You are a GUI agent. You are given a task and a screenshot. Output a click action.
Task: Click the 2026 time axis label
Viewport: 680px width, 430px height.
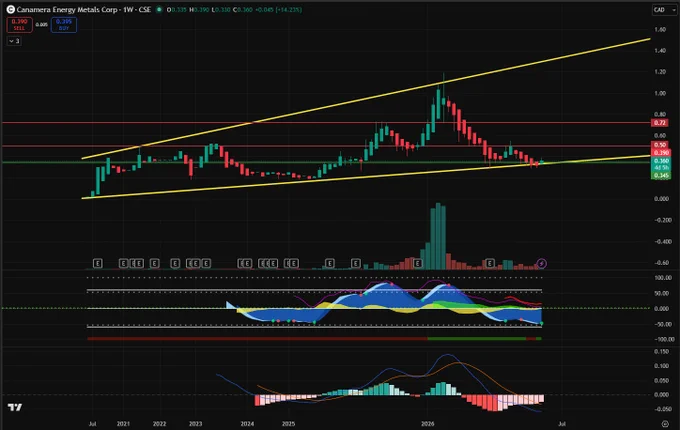(428, 423)
